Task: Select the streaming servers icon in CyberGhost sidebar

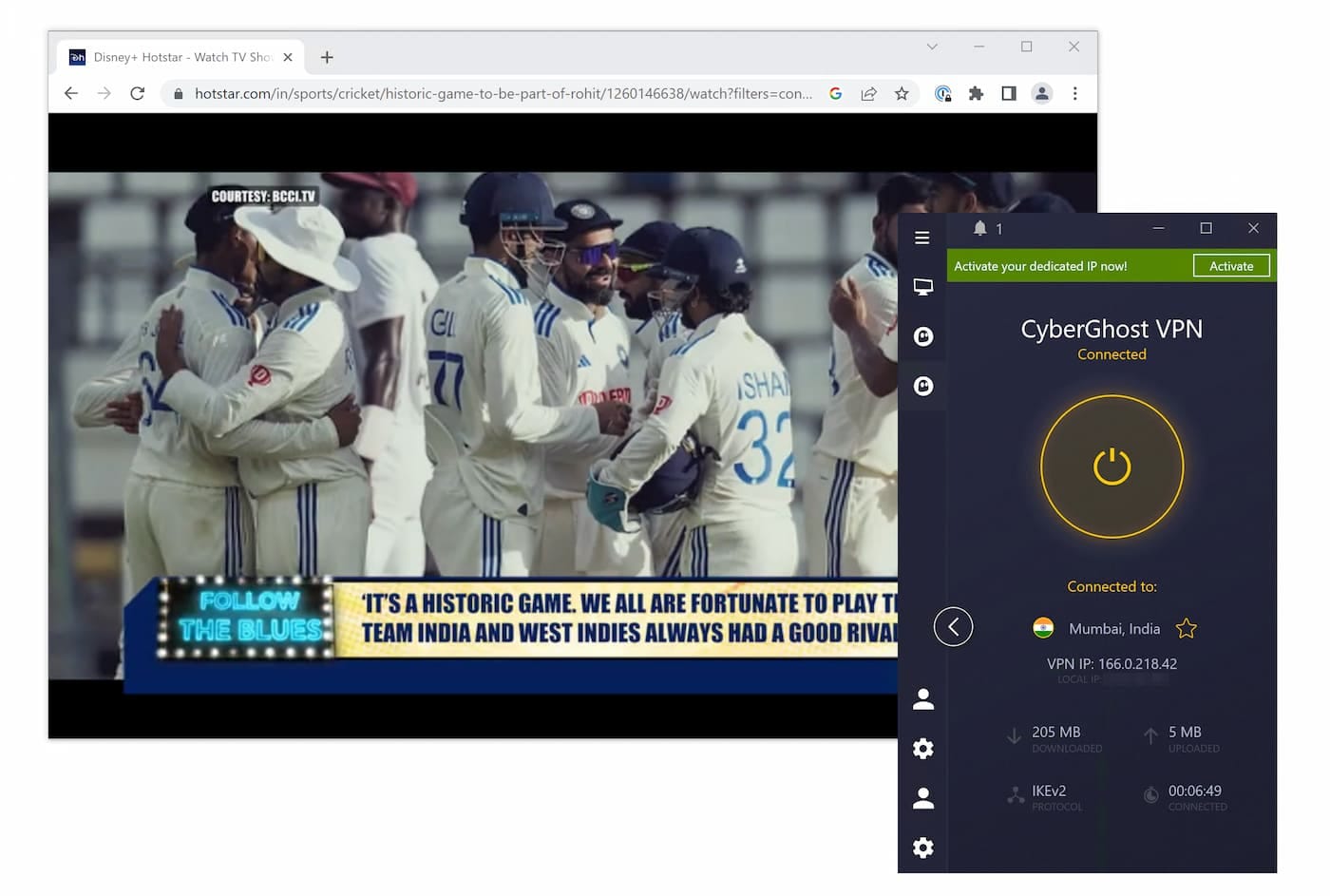Action: 922,286
